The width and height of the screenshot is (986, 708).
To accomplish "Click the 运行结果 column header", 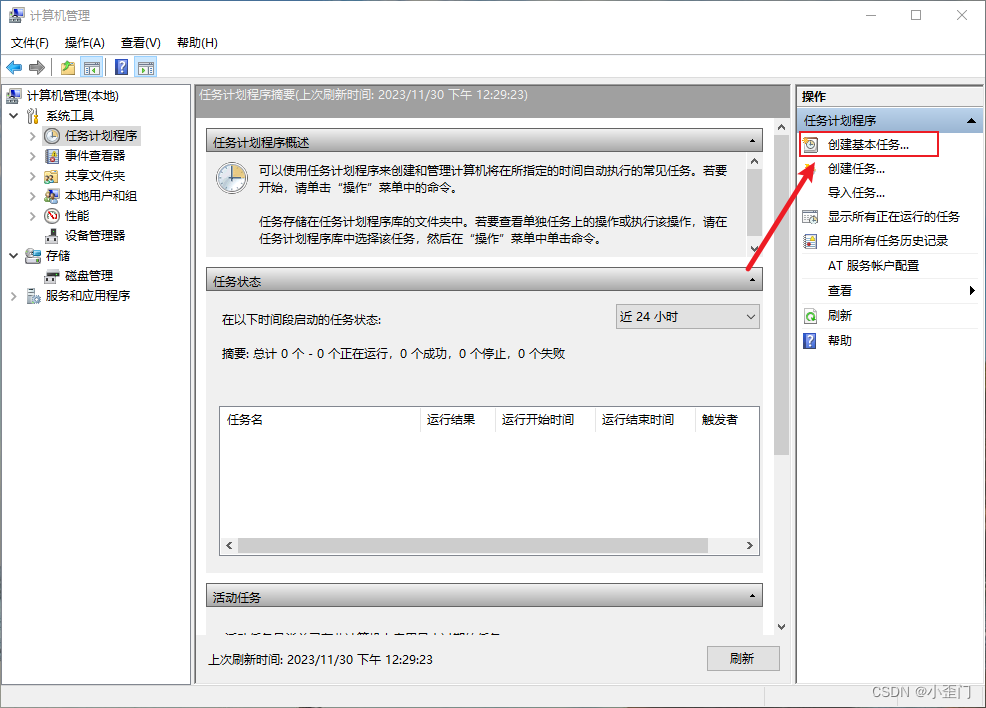I will [458, 419].
